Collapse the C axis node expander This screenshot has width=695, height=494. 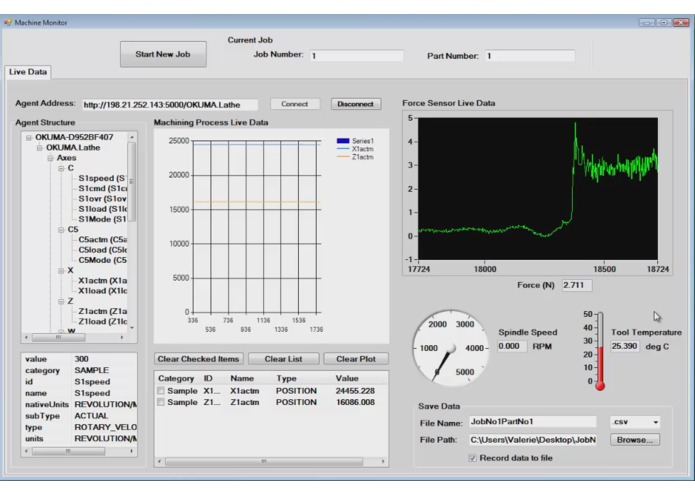tap(61, 168)
